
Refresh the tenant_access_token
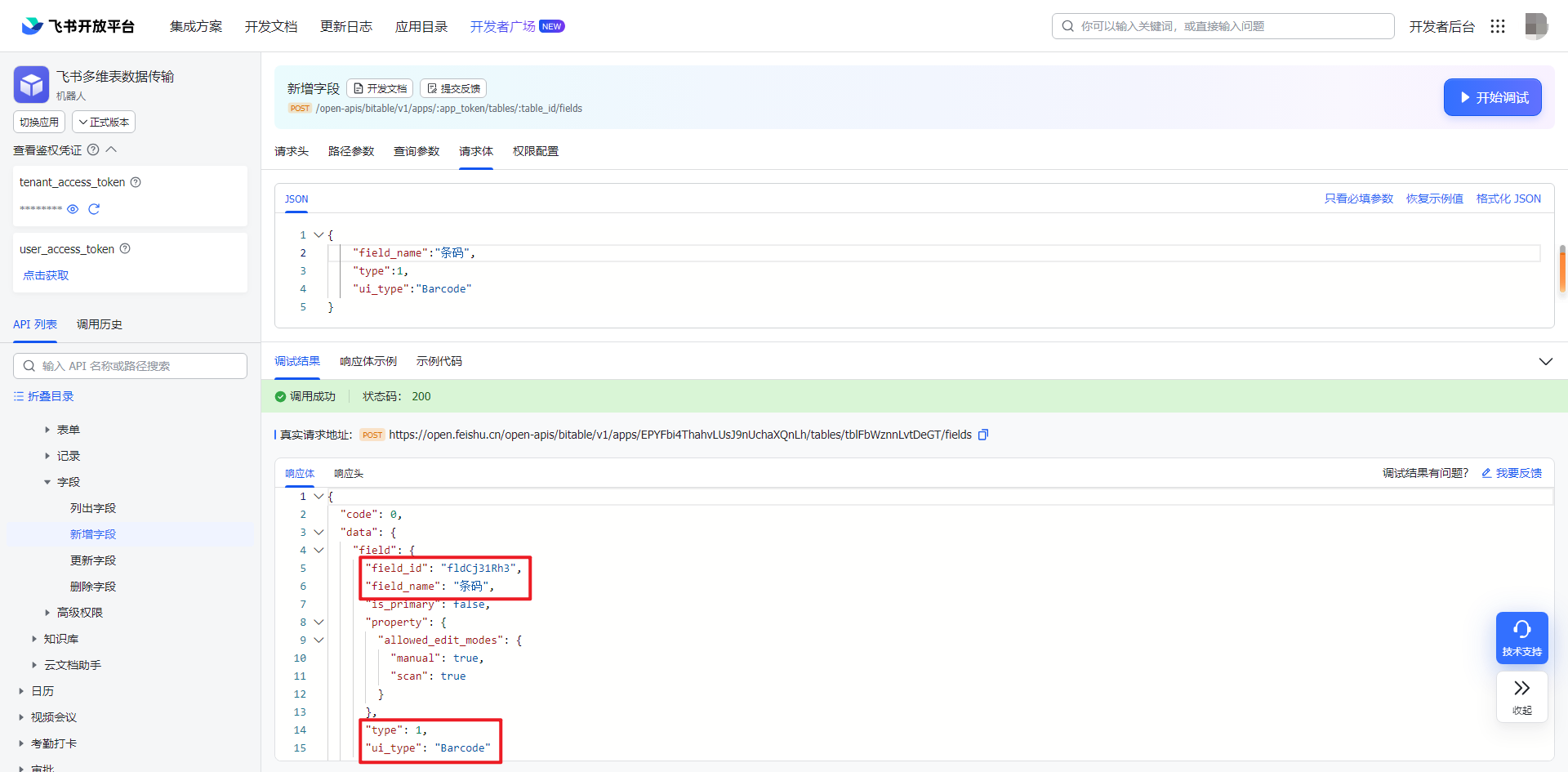click(x=94, y=209)
